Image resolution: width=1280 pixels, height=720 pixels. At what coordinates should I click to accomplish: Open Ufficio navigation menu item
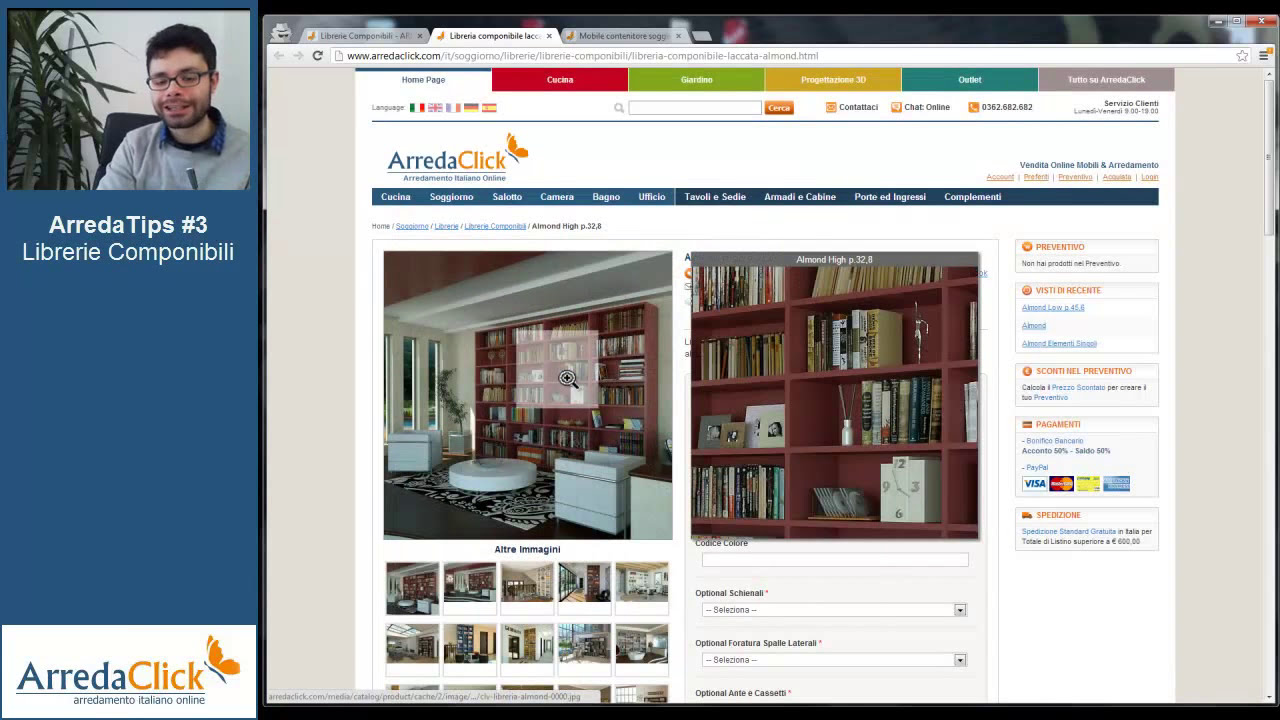pyautogui.click(x=652, y=197)
